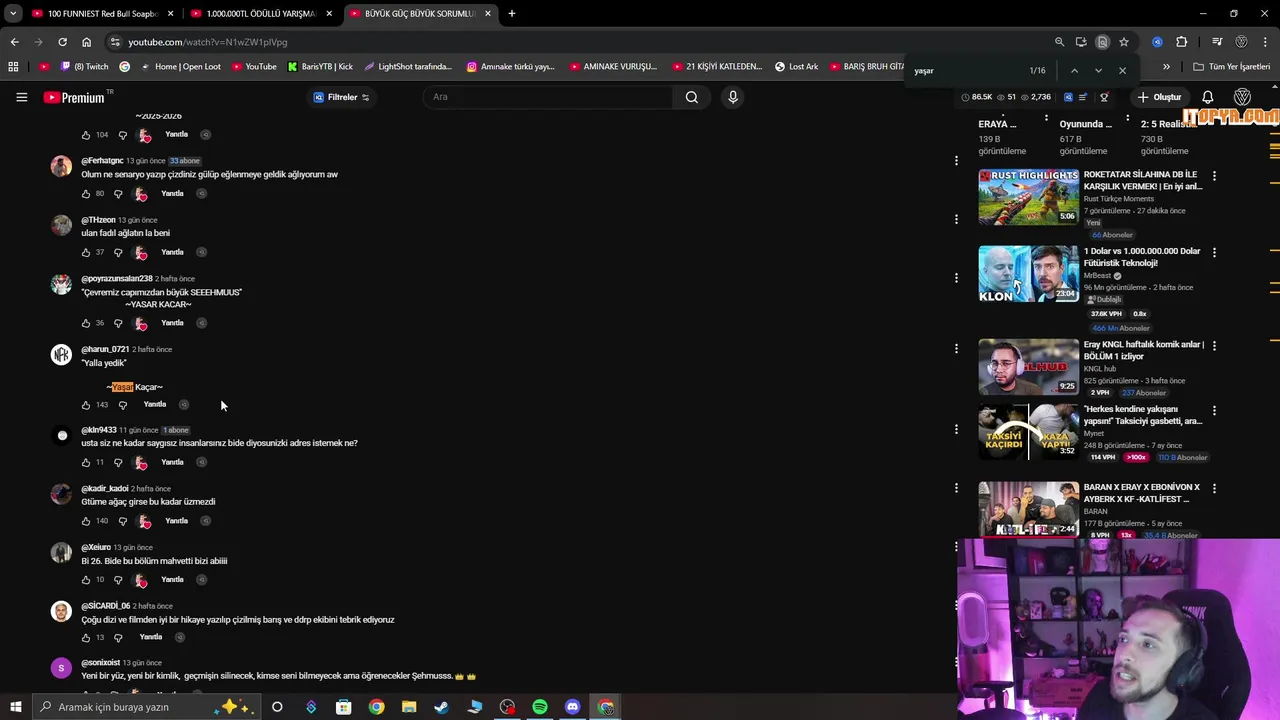Image resolution: width=1280 pixels, height=720 pixels.
Task: Bookmark this page with the star icon
Action: (1124, 42)
